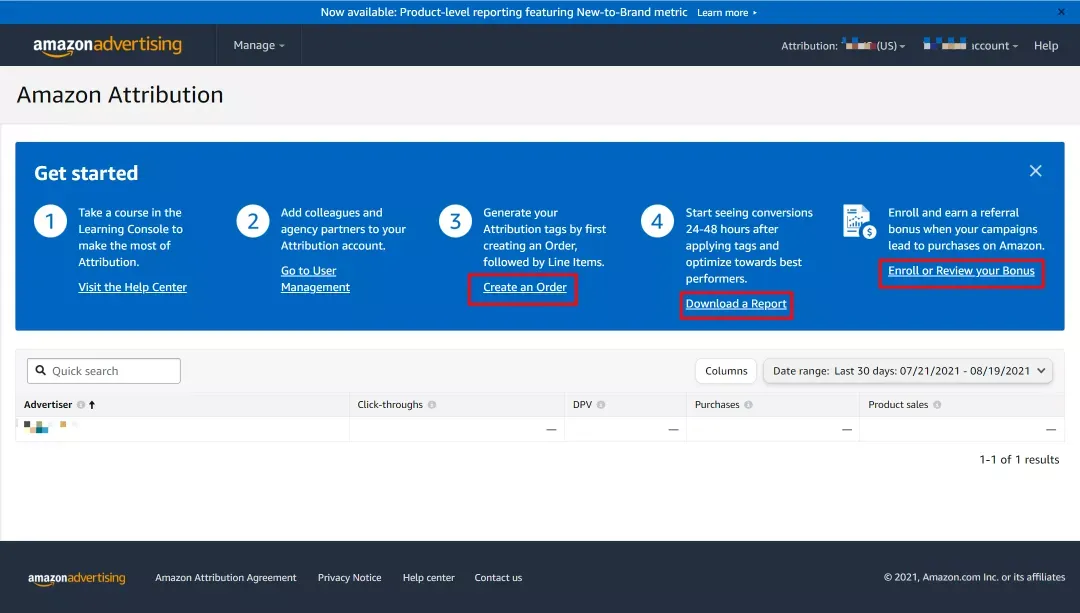Expand the Account dropdown in header
The height and width of the screenshot is (613, 1080).
coord(970,45)
